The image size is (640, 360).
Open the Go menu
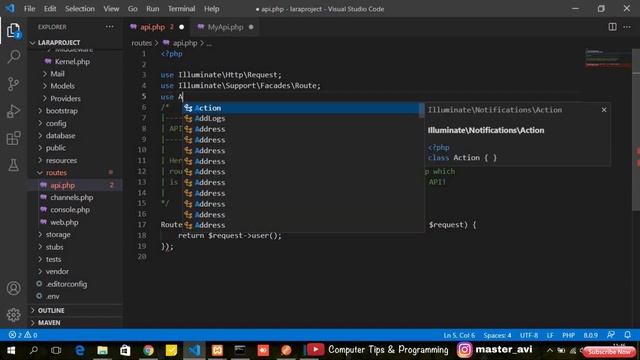coord(133,9)
